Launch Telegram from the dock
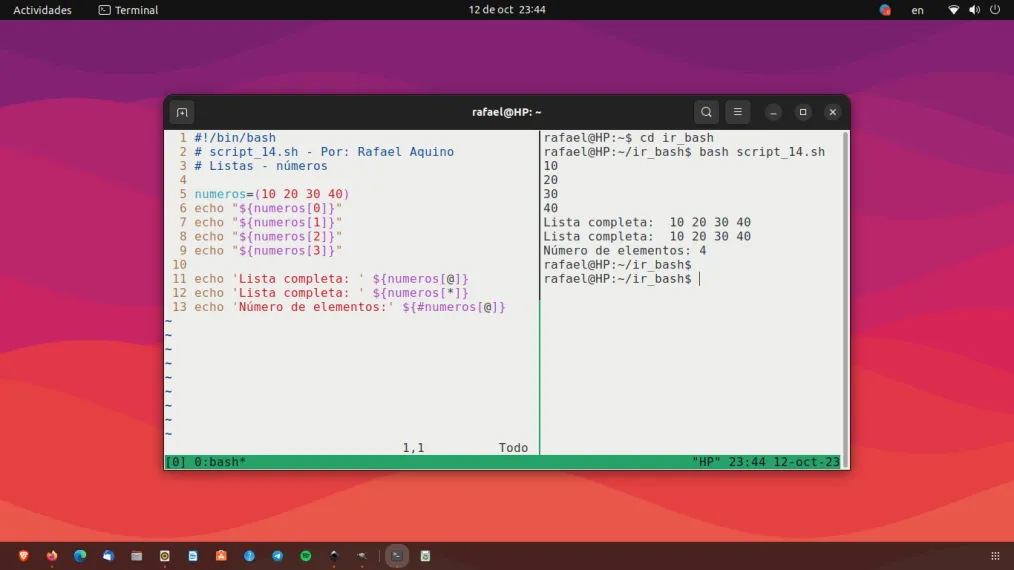 coord(277,556)
